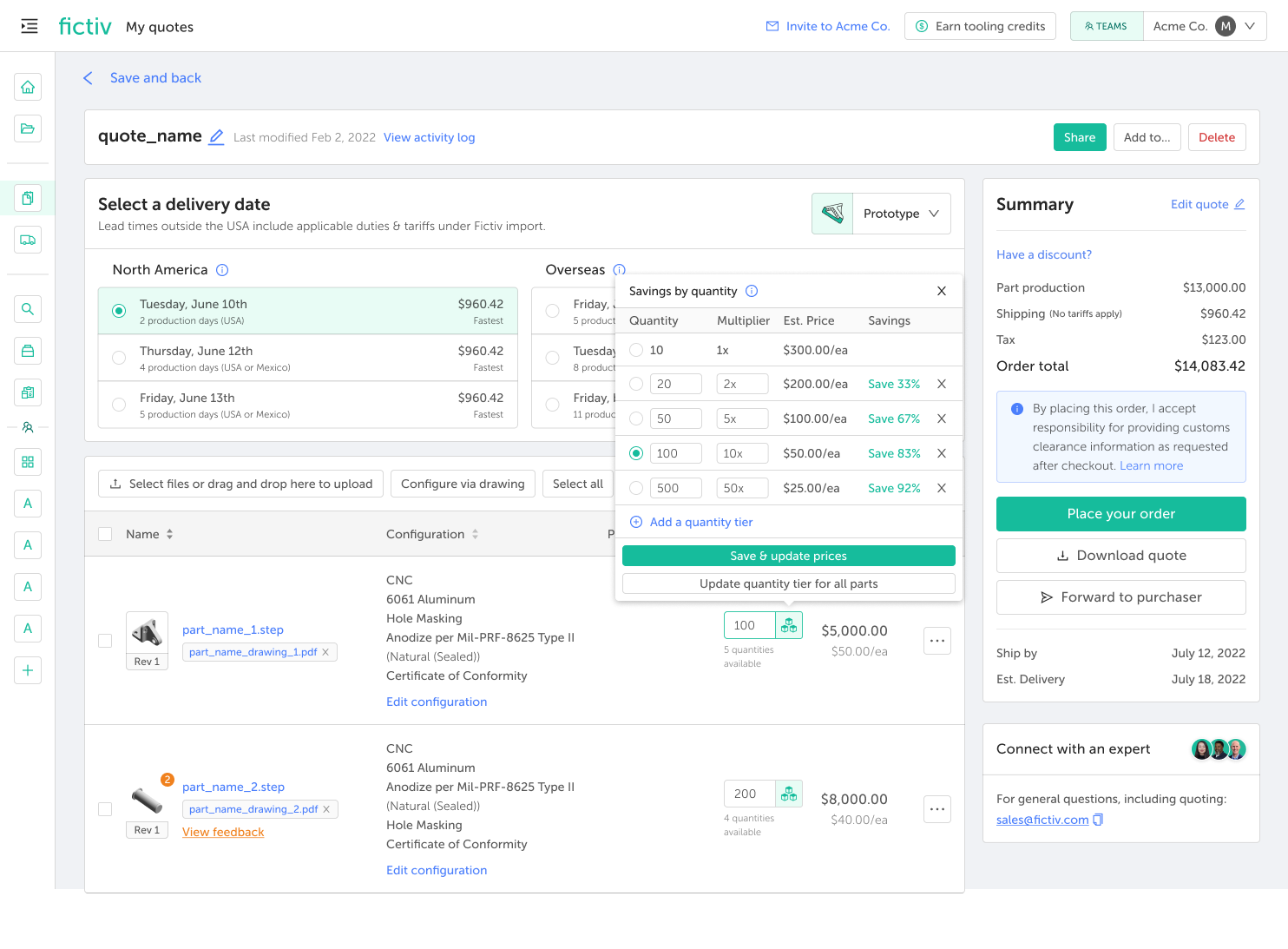The width and height of the screenshot is (1288, 949).
Task: Click the 50 quantity input field
Action: coord(676,418)
